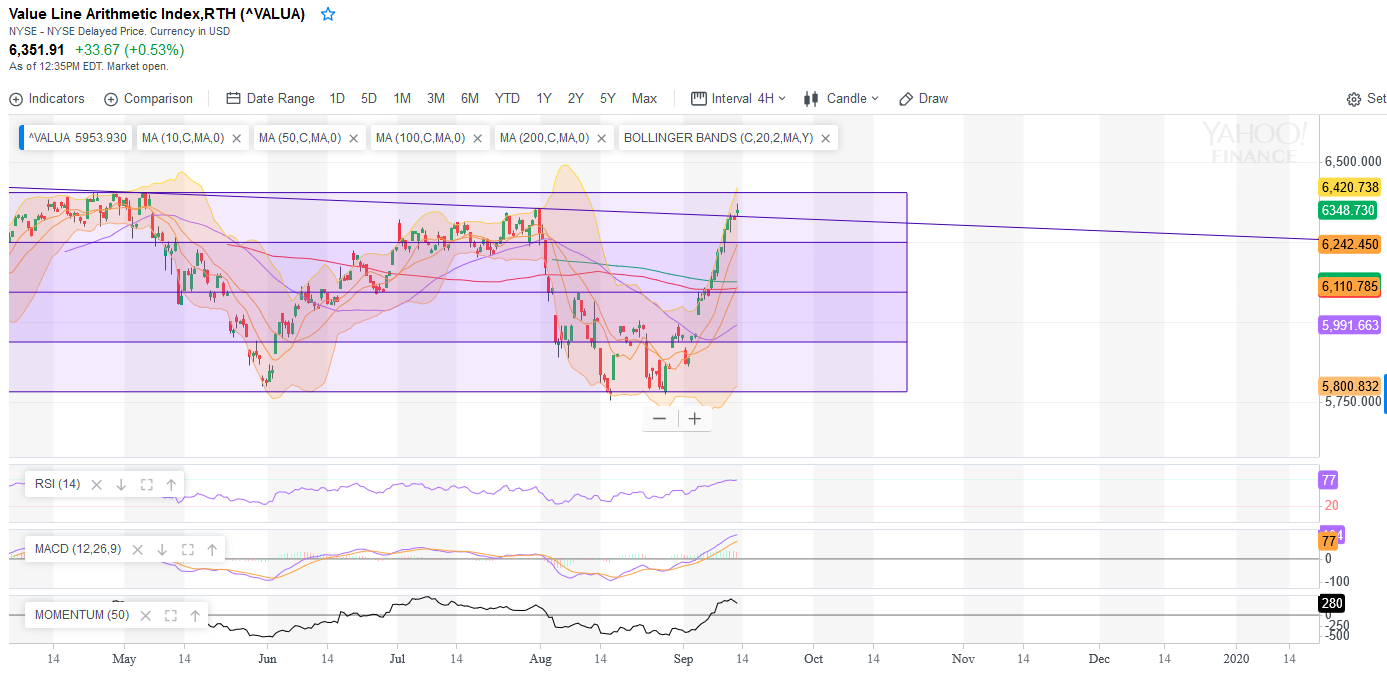Select the 5Y range

click(x=608, y=98)
